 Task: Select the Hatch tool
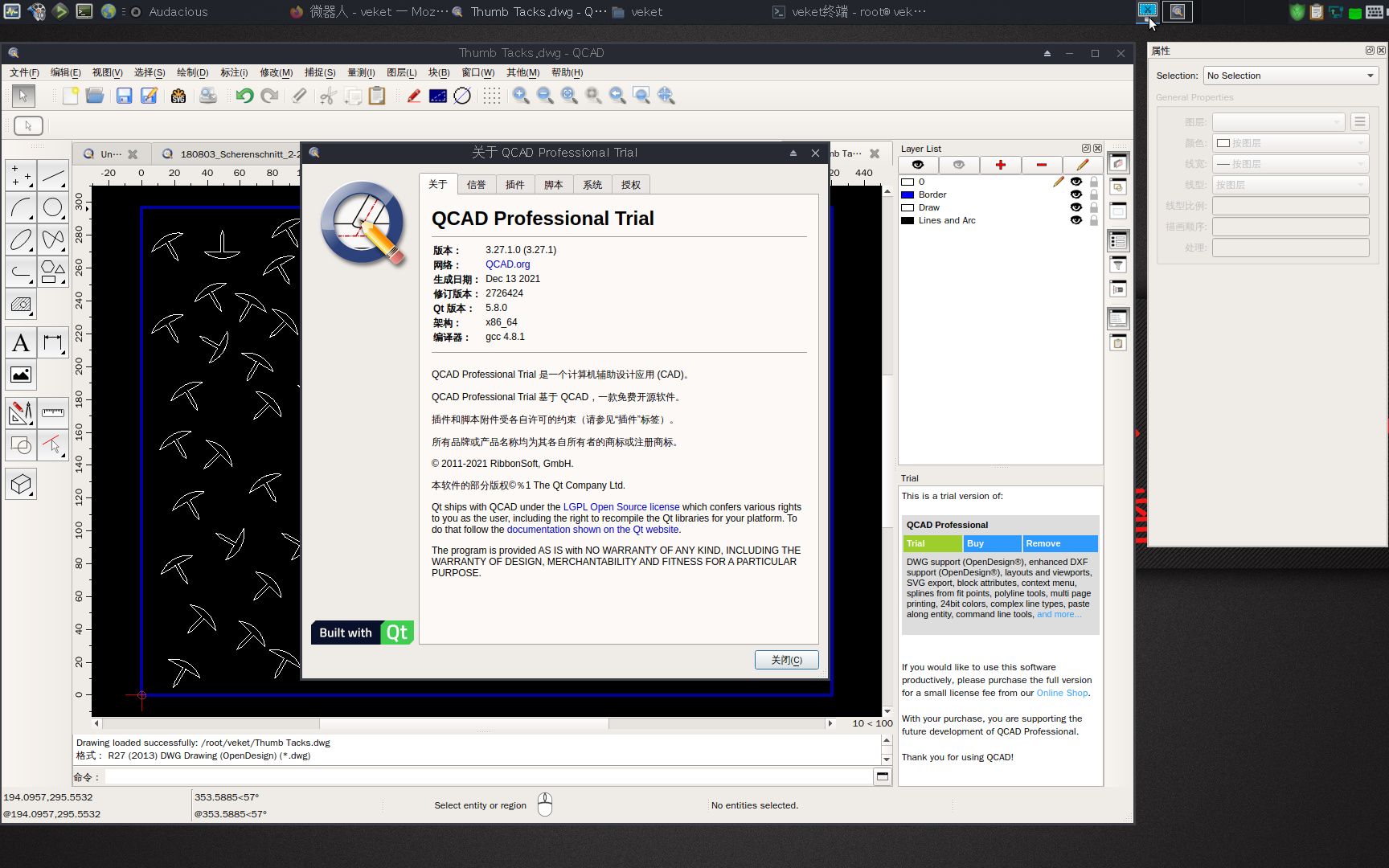pos(22,305)
